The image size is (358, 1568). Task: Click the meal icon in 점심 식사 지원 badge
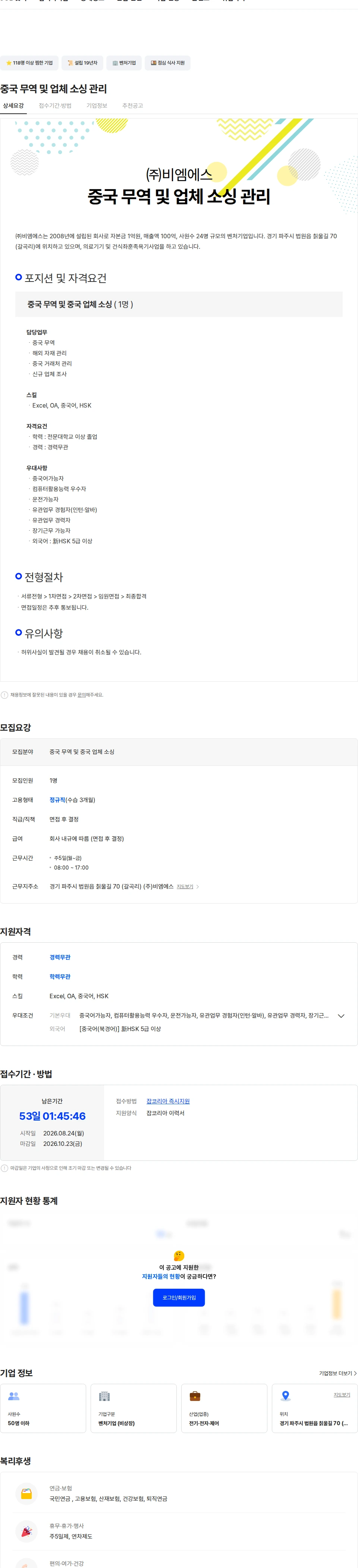tap(153, 63)
